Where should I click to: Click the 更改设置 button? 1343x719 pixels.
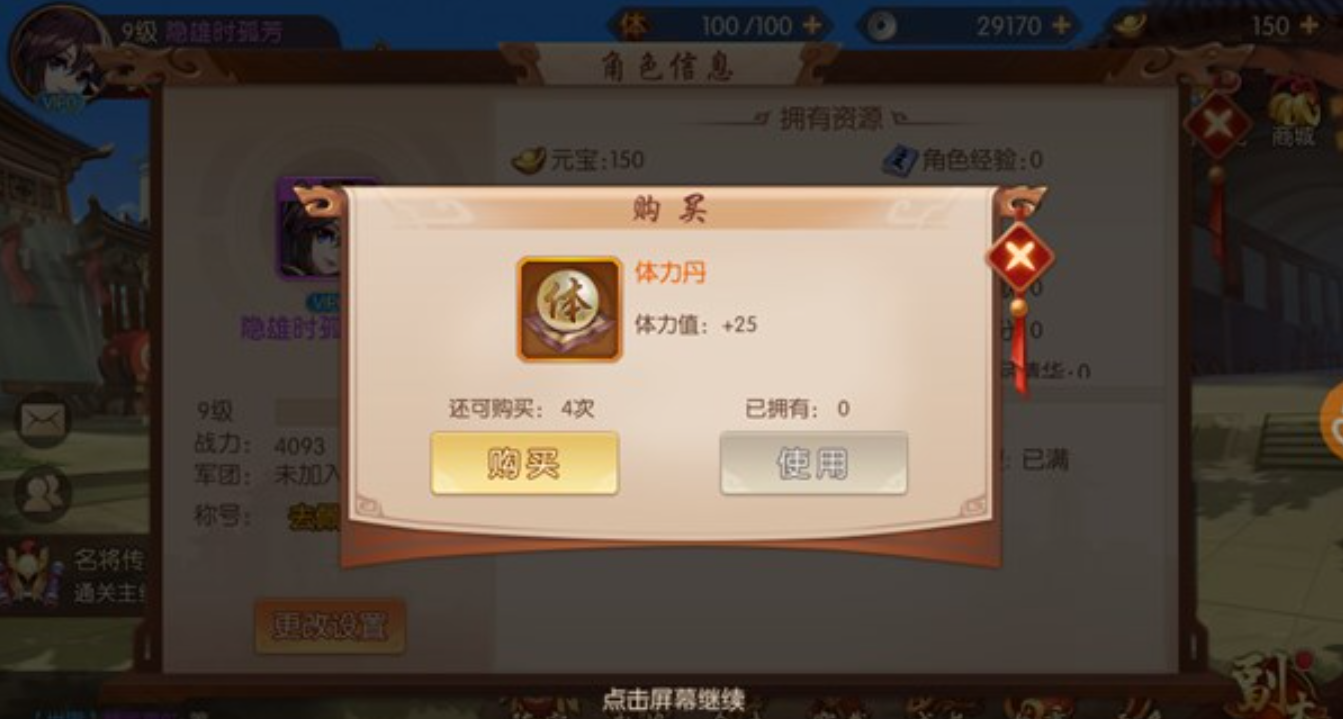(330, 626)
